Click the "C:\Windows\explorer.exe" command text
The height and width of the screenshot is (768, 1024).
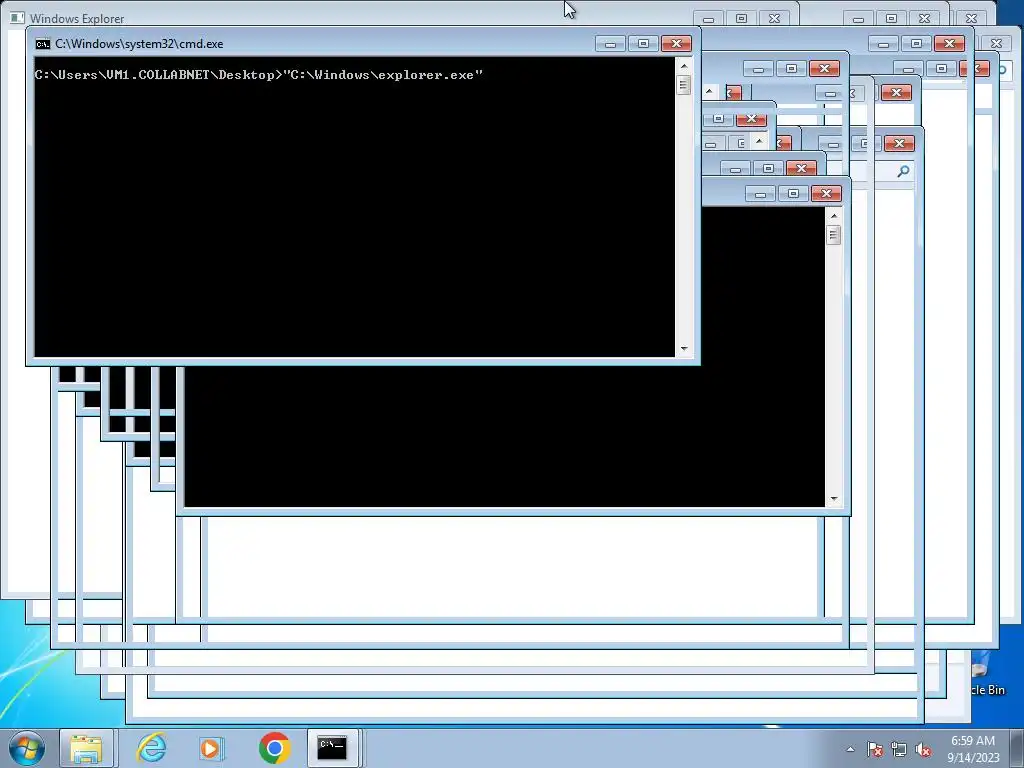[383, 74]
